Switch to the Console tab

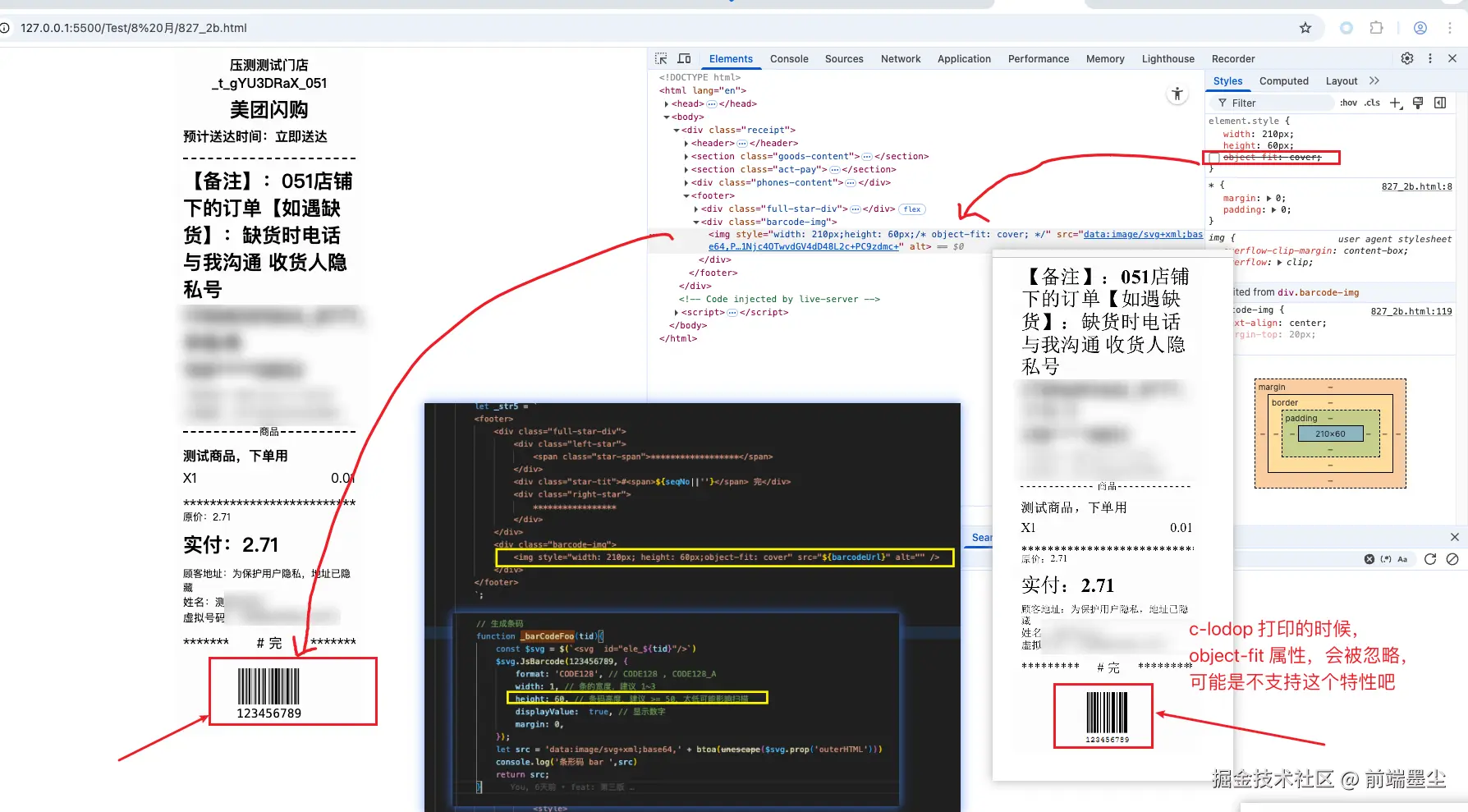tap(789, 59)
